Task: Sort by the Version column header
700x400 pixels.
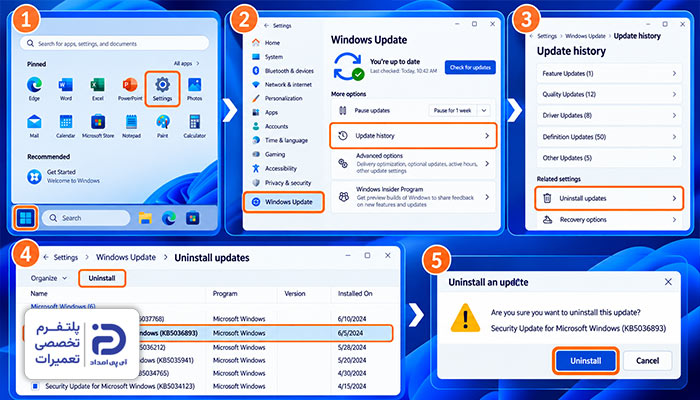Action: [295, 294]
